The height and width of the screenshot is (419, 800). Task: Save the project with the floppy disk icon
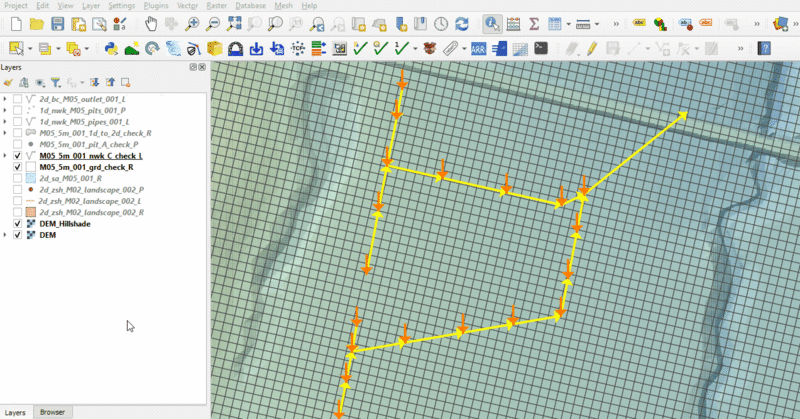[58, 23]
